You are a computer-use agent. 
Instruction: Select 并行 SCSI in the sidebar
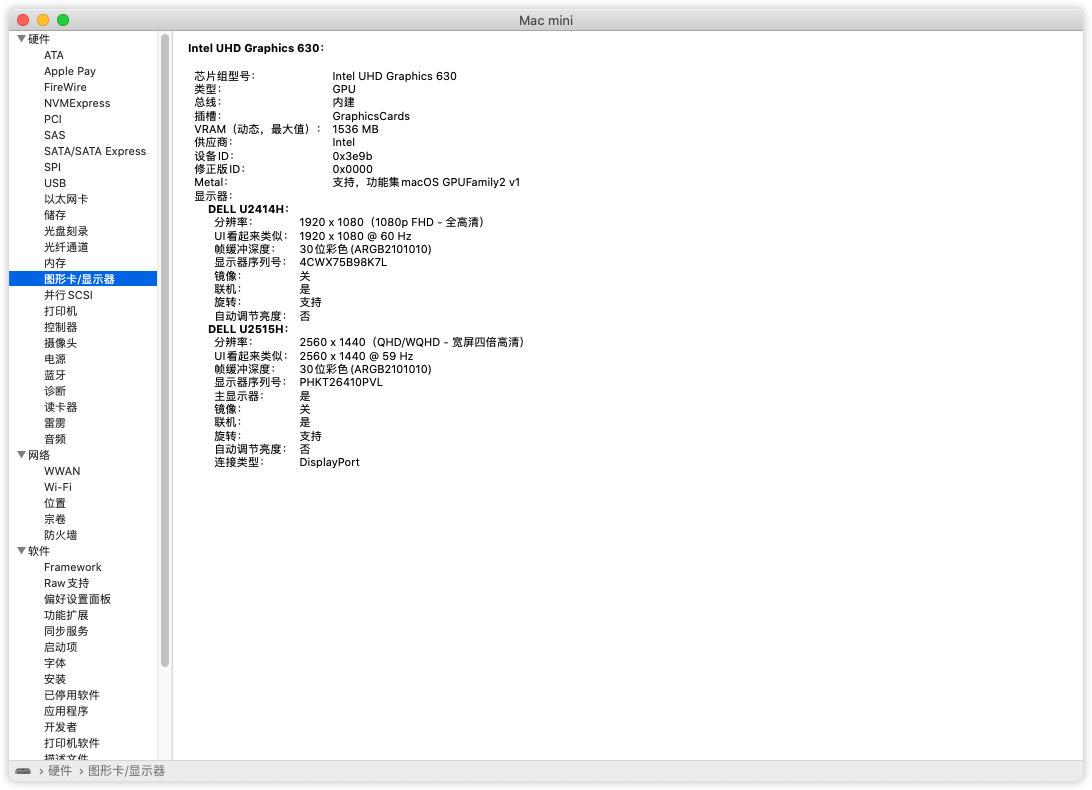[x=68, y=295]
